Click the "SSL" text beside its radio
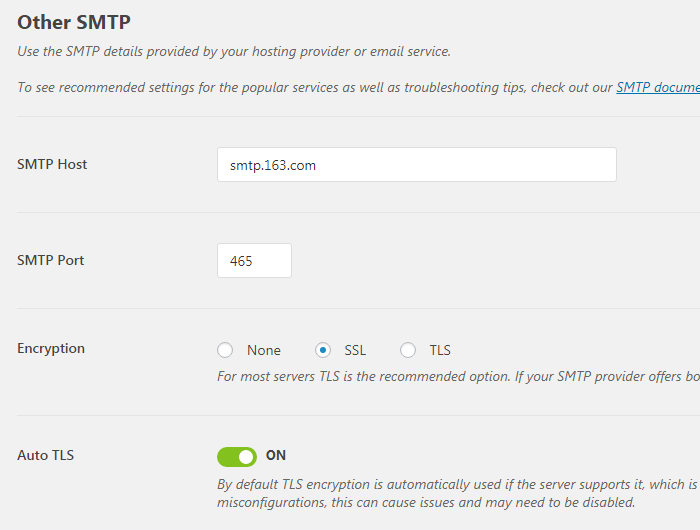Viewport: 700px width, 530px height. click(355, 350)
